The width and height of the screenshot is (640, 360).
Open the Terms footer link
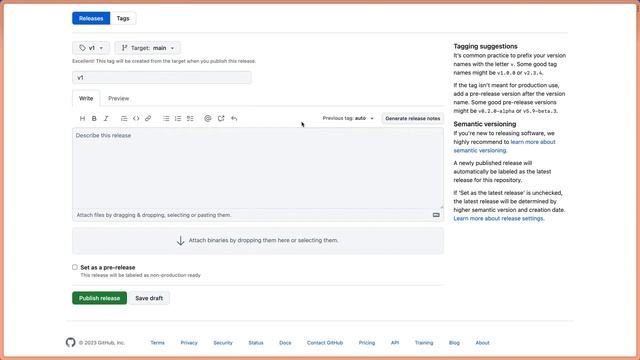(x=157, y=342)
